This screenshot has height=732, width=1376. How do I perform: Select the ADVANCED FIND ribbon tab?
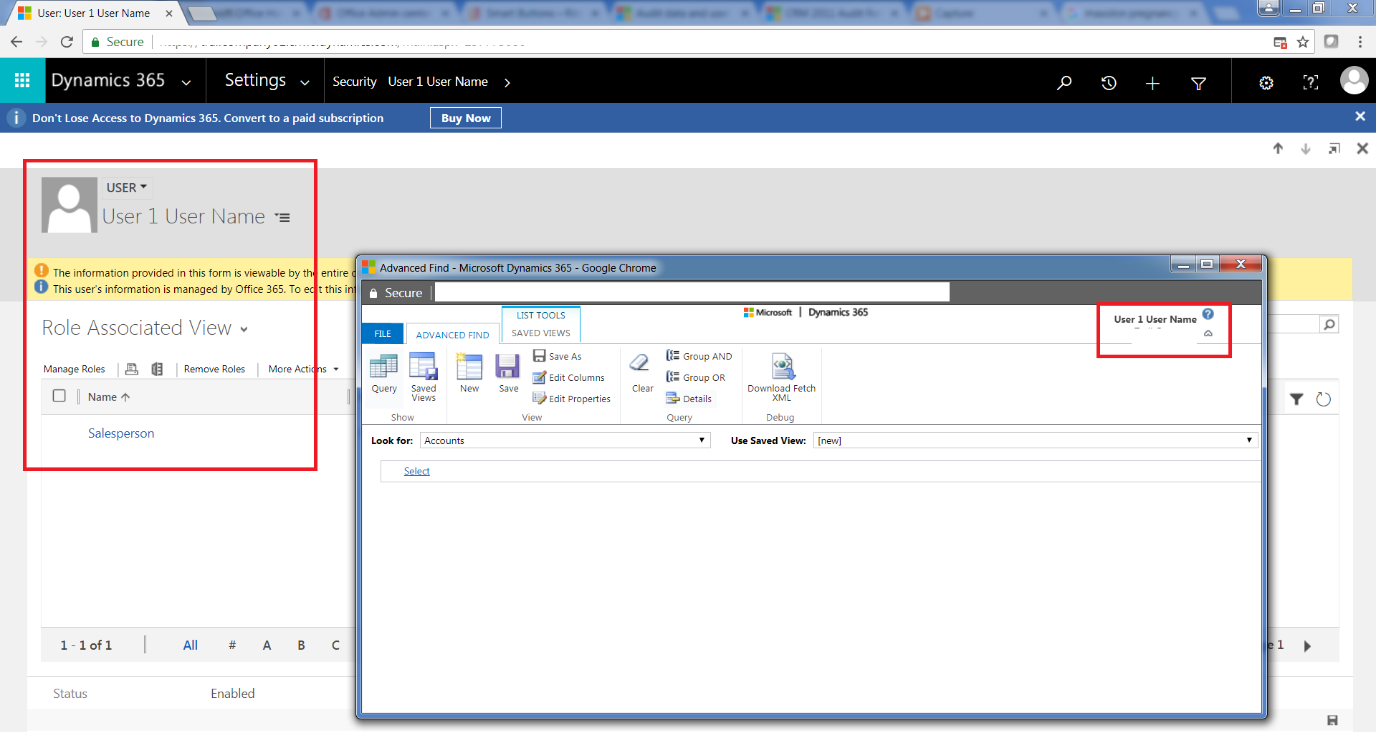tap(453, 335)
